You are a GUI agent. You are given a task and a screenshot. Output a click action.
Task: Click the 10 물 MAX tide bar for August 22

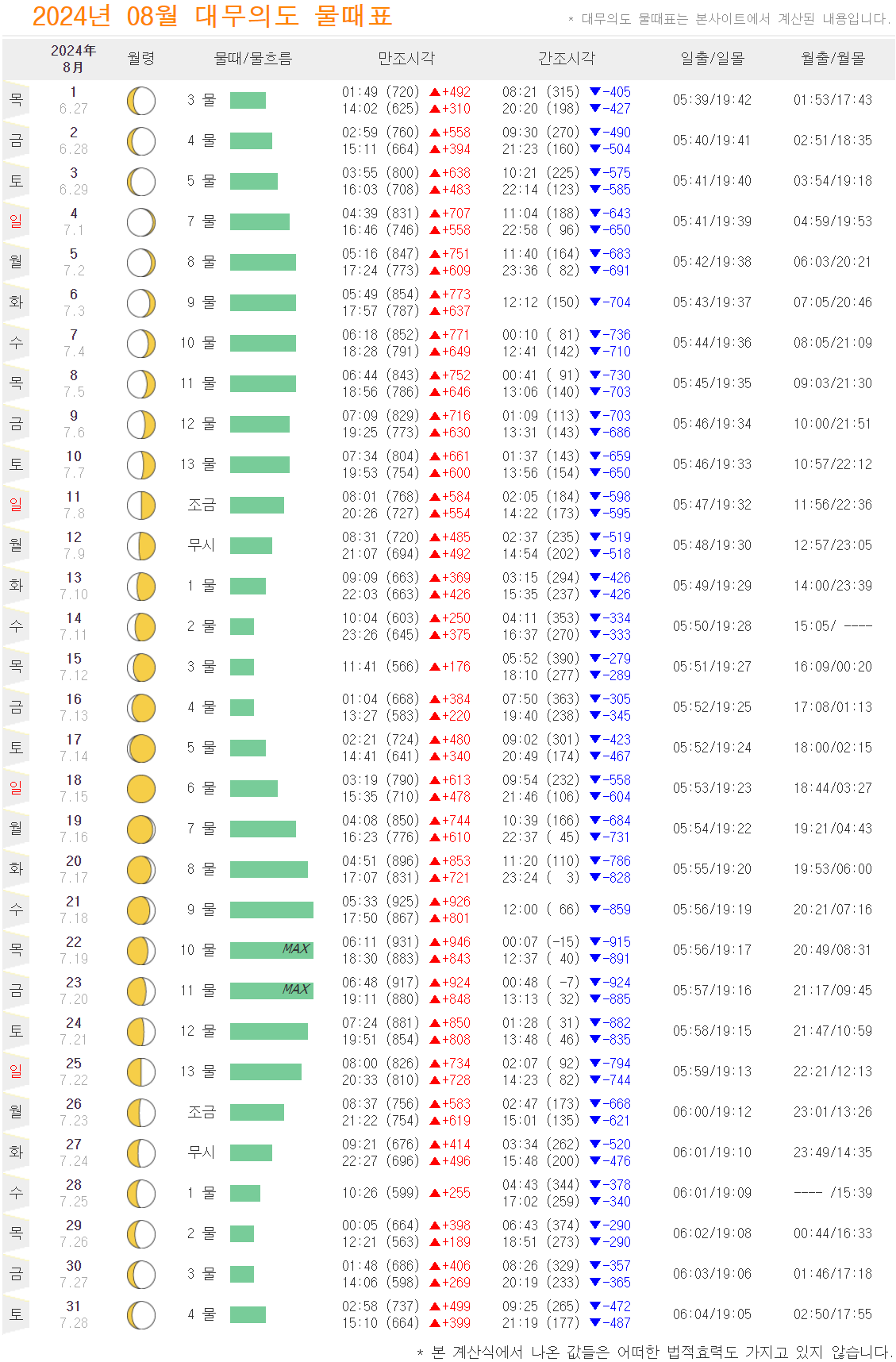point(271,950)
